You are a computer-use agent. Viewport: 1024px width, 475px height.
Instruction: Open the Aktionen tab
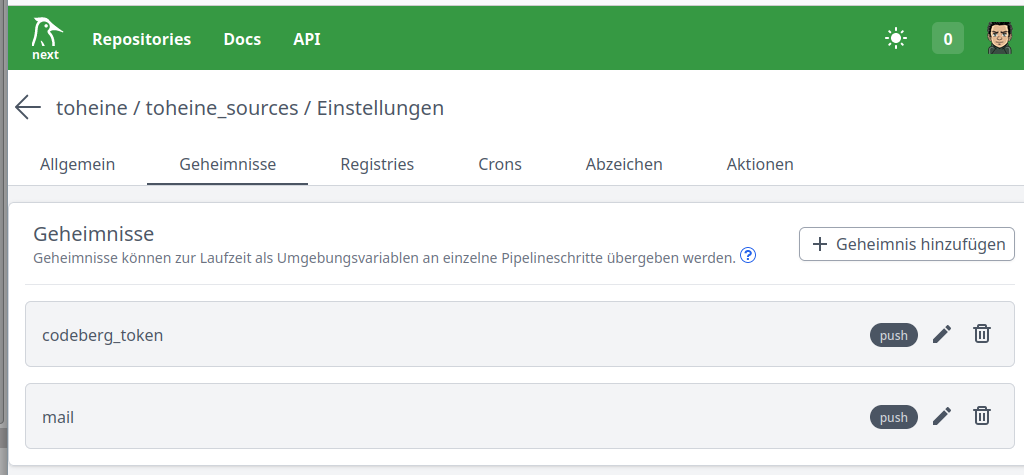tap(760, 164)
